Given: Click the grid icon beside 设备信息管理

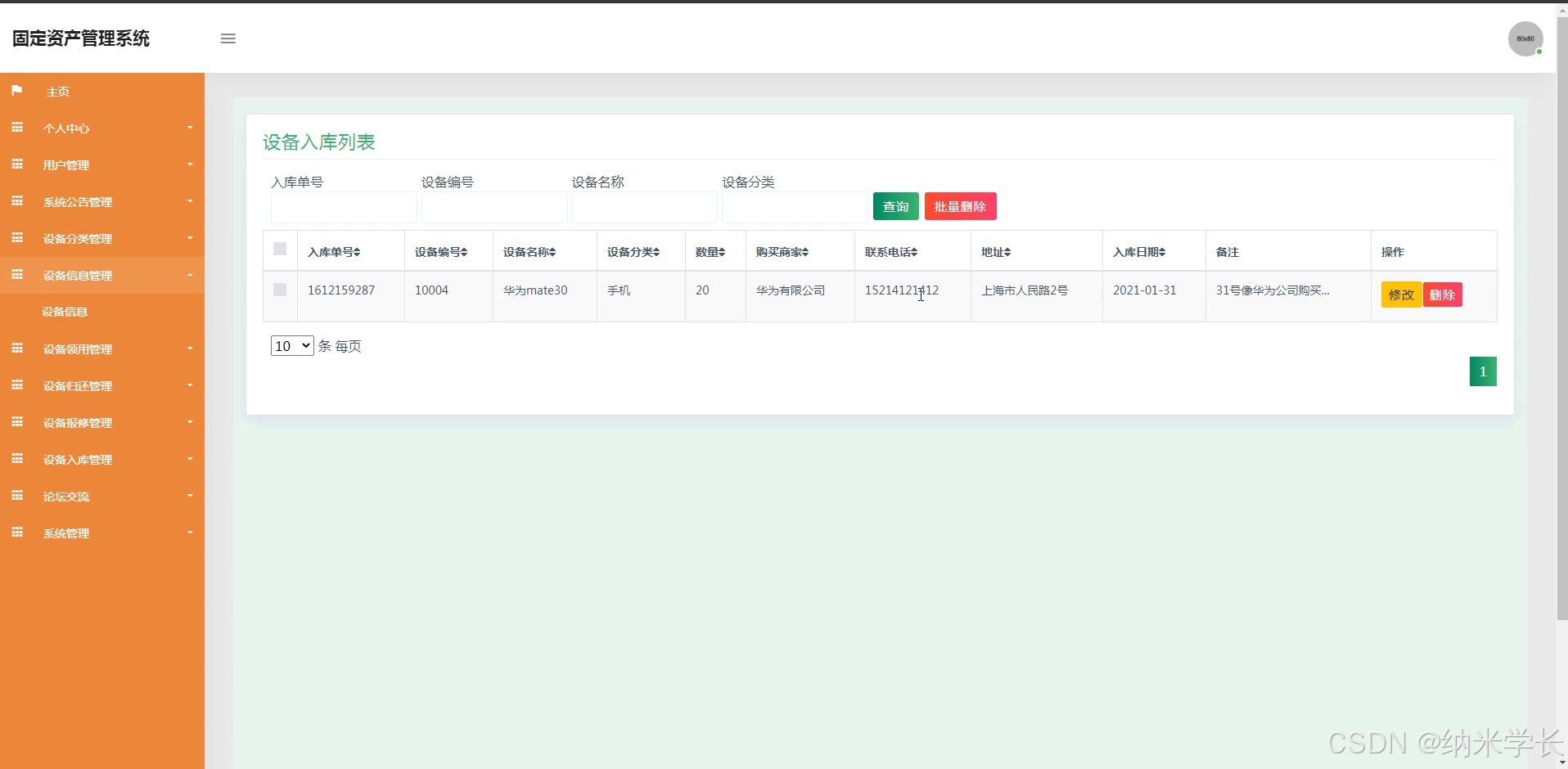Looking at the screenshot, I should click(17, 275).
